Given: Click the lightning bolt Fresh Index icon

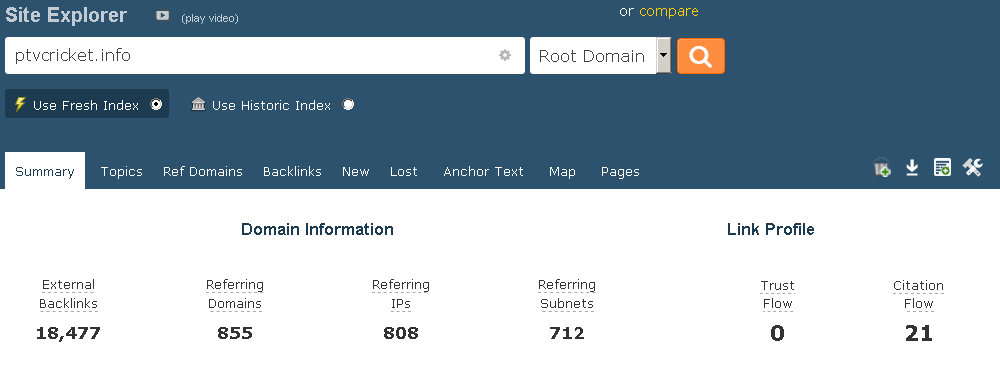Looking at the screenshot, I should pyautogui.click(x=20, y=105).
